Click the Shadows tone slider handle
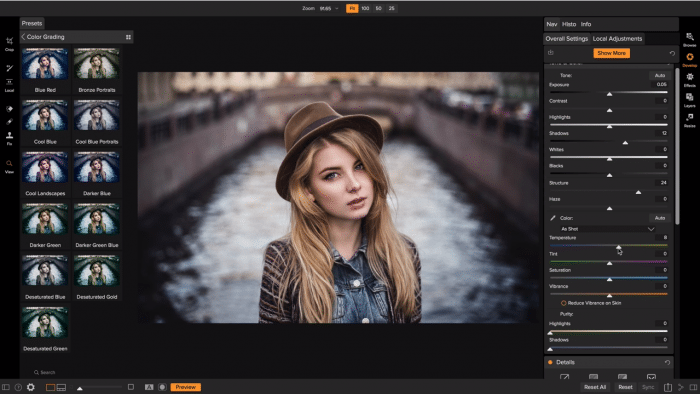This screenshot has height=394, width=700. [625, 143]
